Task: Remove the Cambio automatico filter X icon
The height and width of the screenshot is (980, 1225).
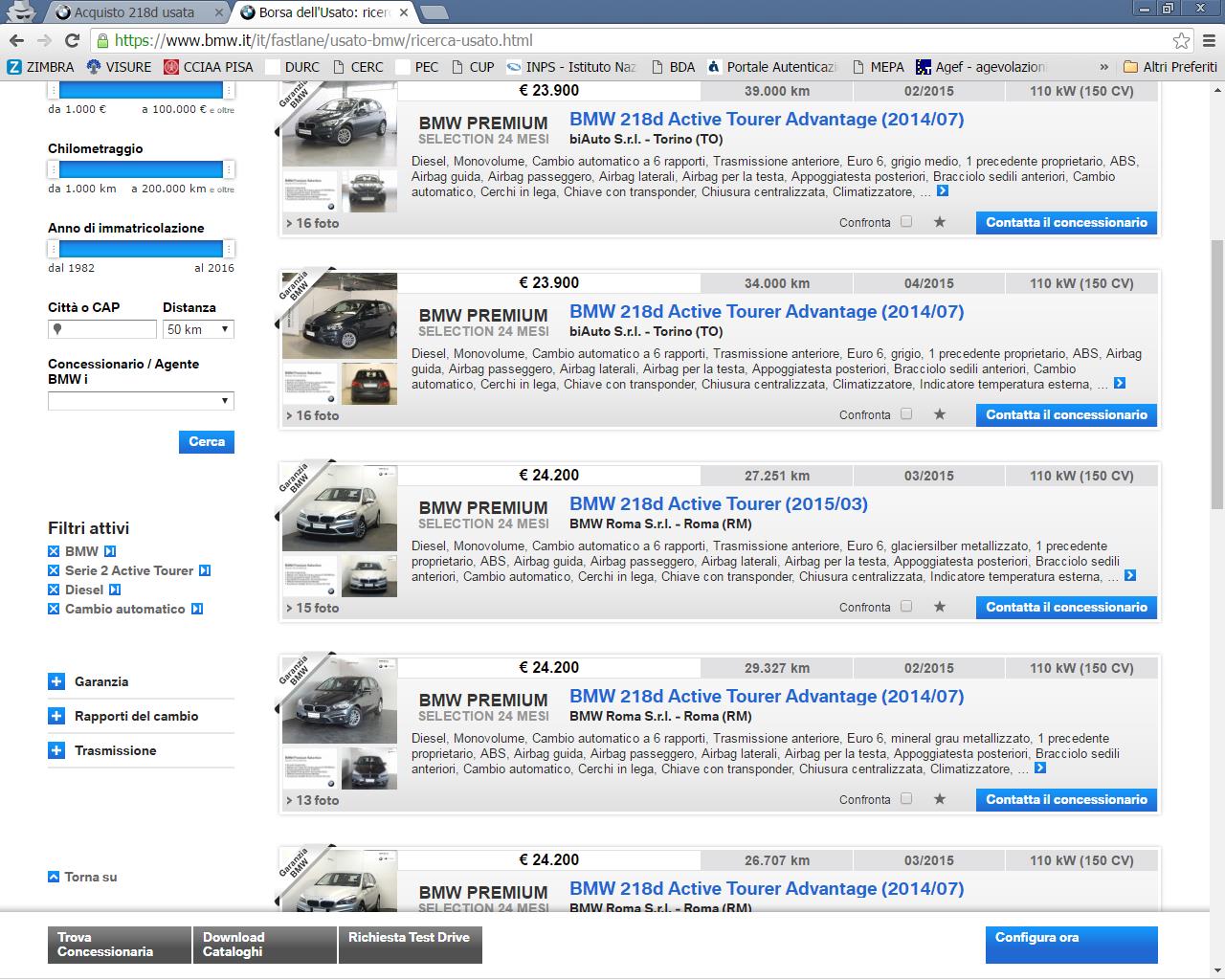Action: [x=54, y=609]
